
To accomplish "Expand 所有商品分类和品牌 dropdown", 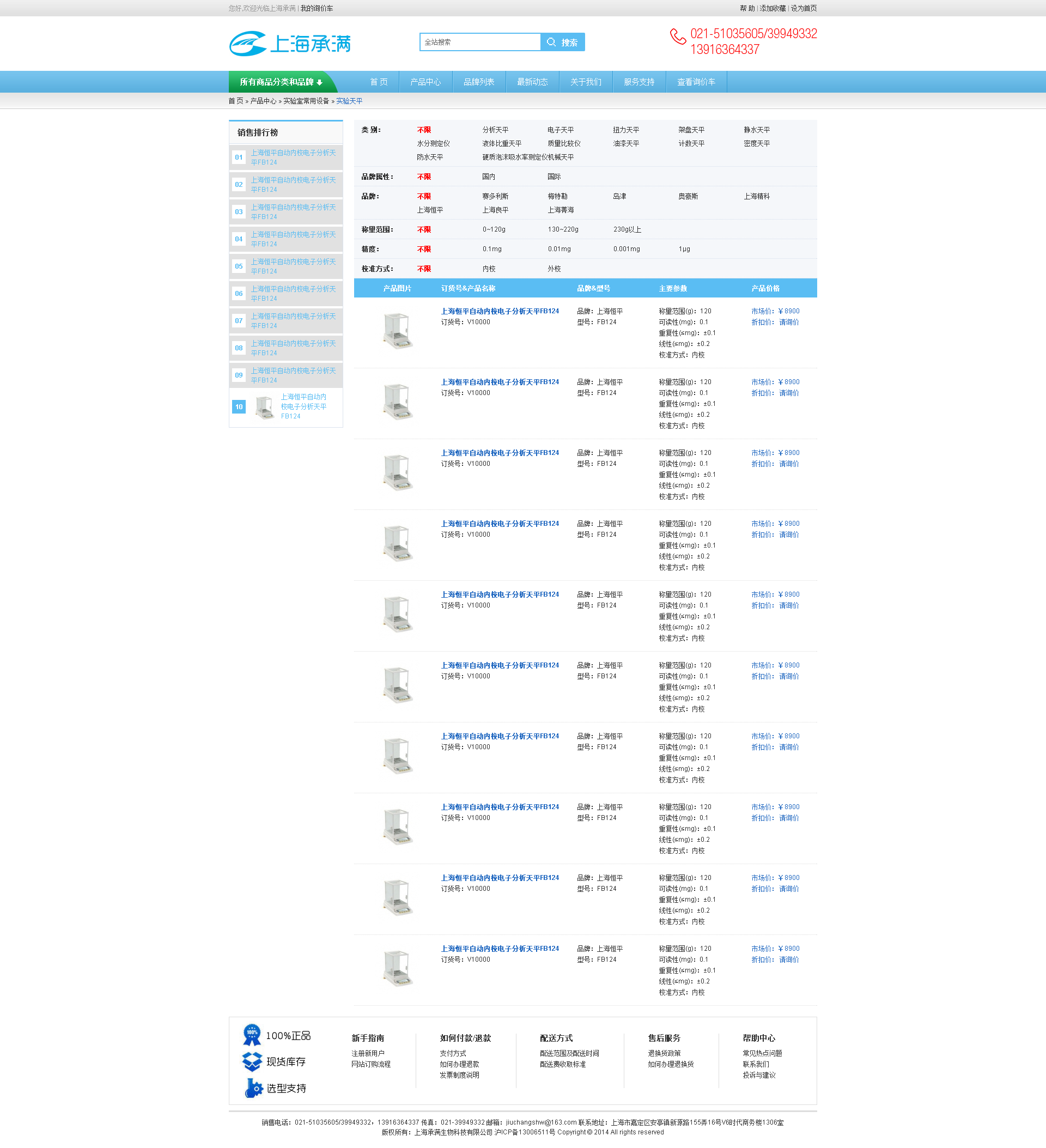I will [281, 82].
